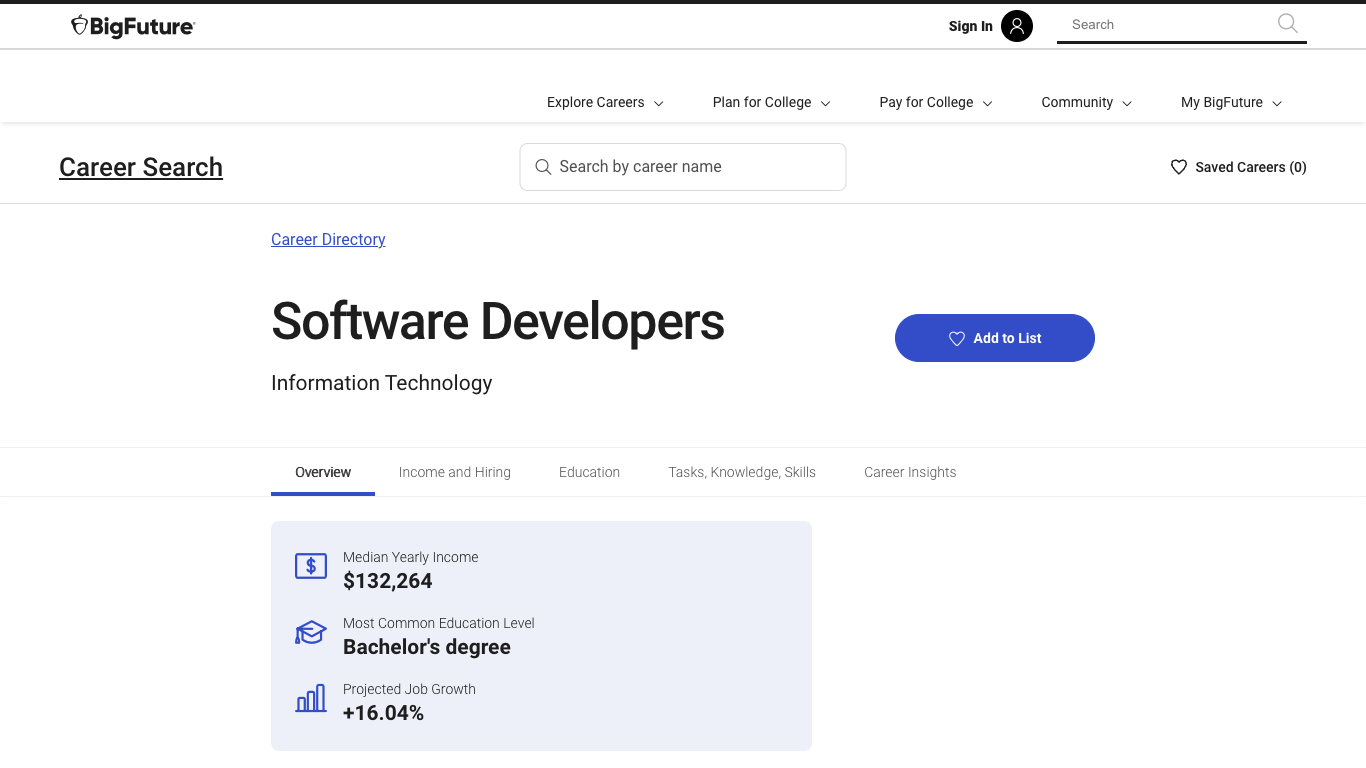1366x768 pixels.
Task: Click the magnifier icon in top search
Action: [x=1288, y=24]
